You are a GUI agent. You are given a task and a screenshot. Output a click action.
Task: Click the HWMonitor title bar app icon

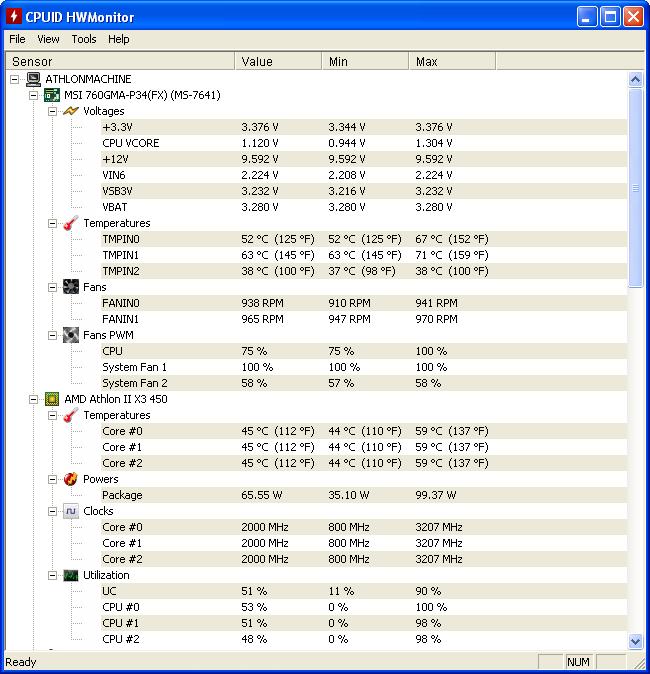(x=14, y=16)
